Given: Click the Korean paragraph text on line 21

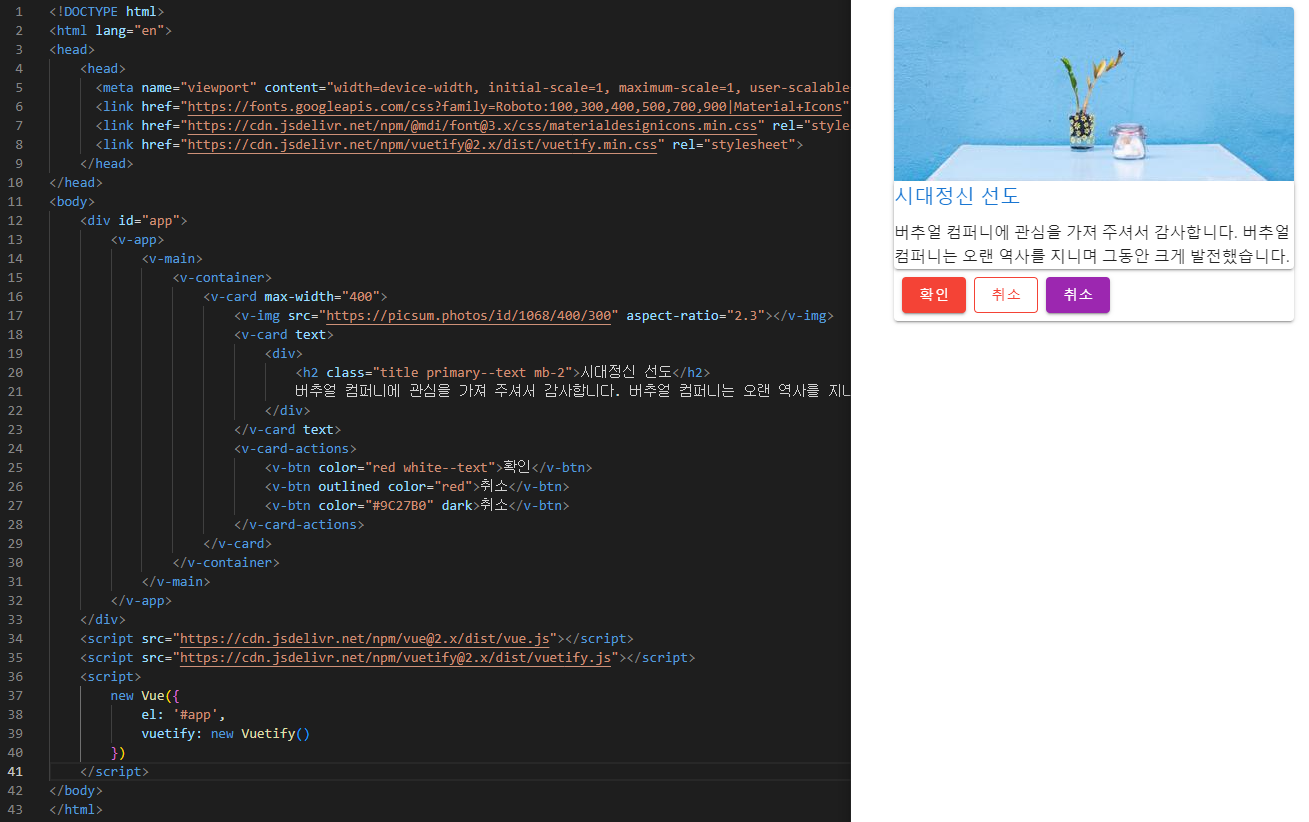Looking at the screenshot, I should (x=572, y=391).
